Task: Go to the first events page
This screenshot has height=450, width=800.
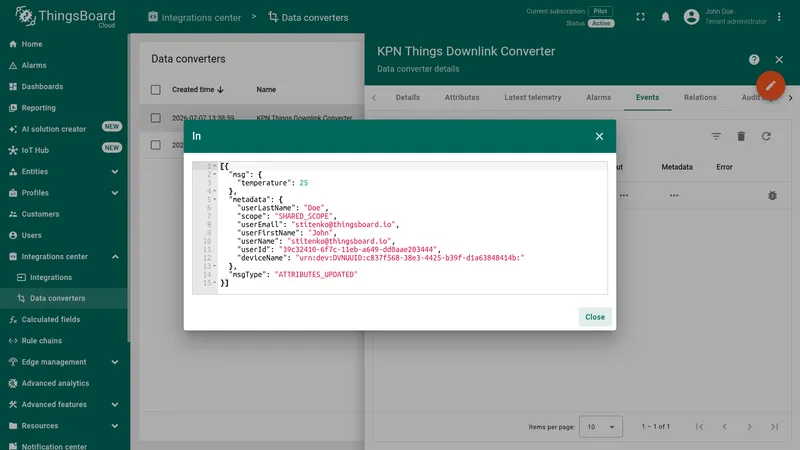Action: 699,427
